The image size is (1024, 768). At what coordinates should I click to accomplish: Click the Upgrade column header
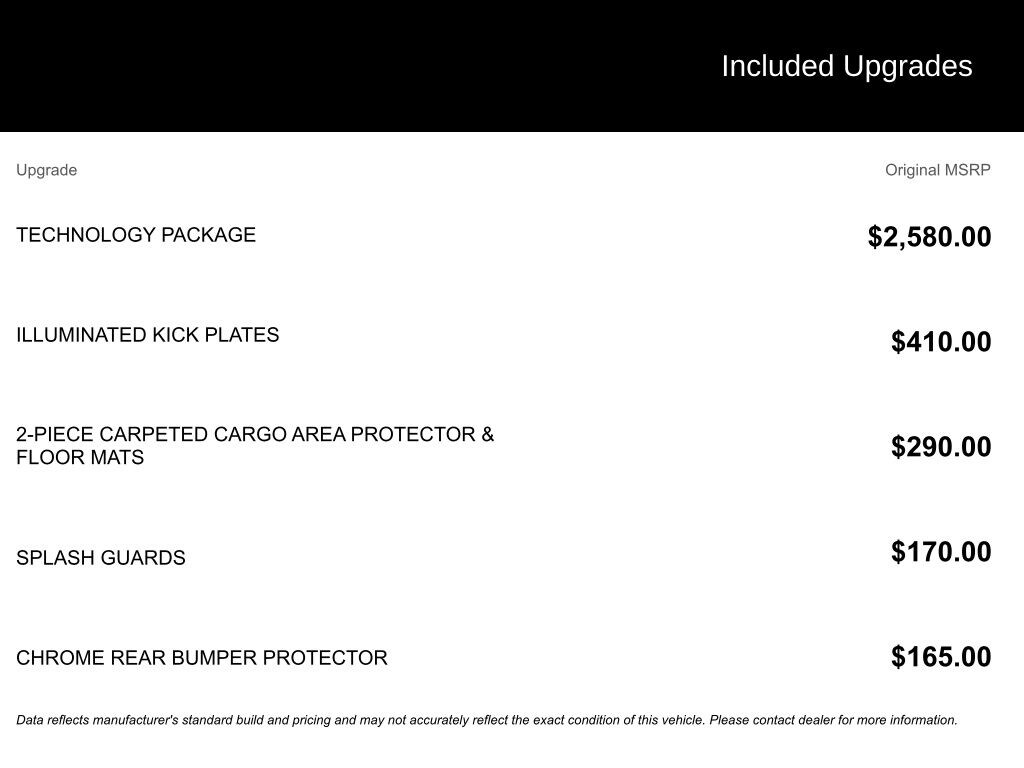[x=46, y=170]
